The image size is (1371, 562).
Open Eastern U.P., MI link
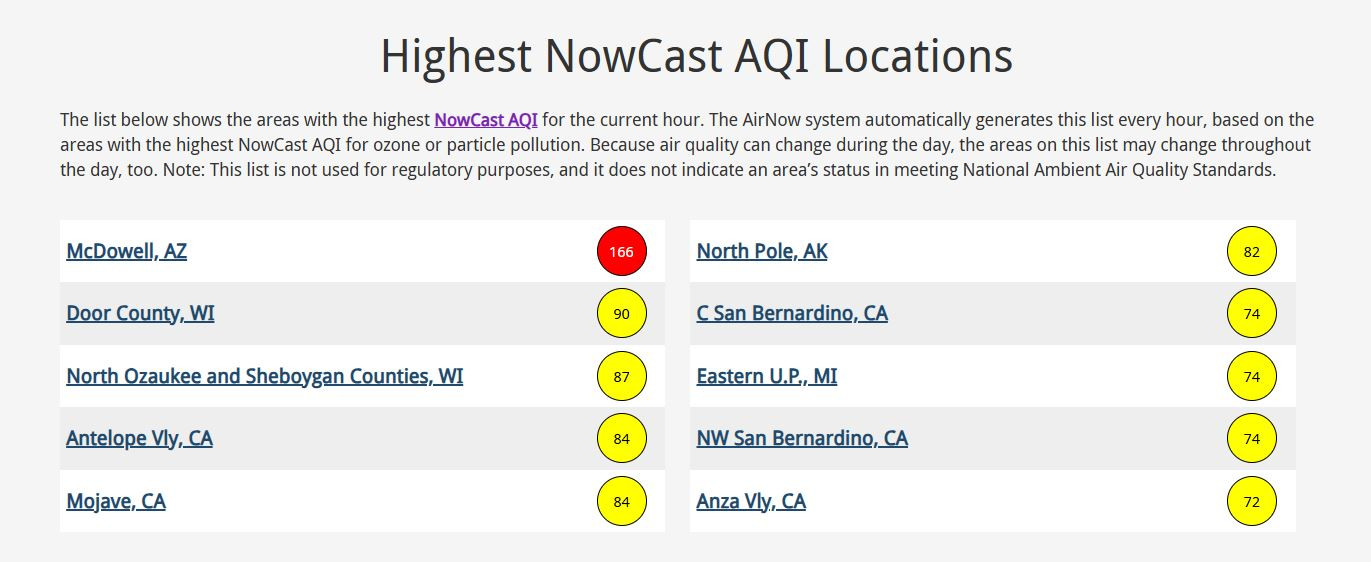coord(767,376)
